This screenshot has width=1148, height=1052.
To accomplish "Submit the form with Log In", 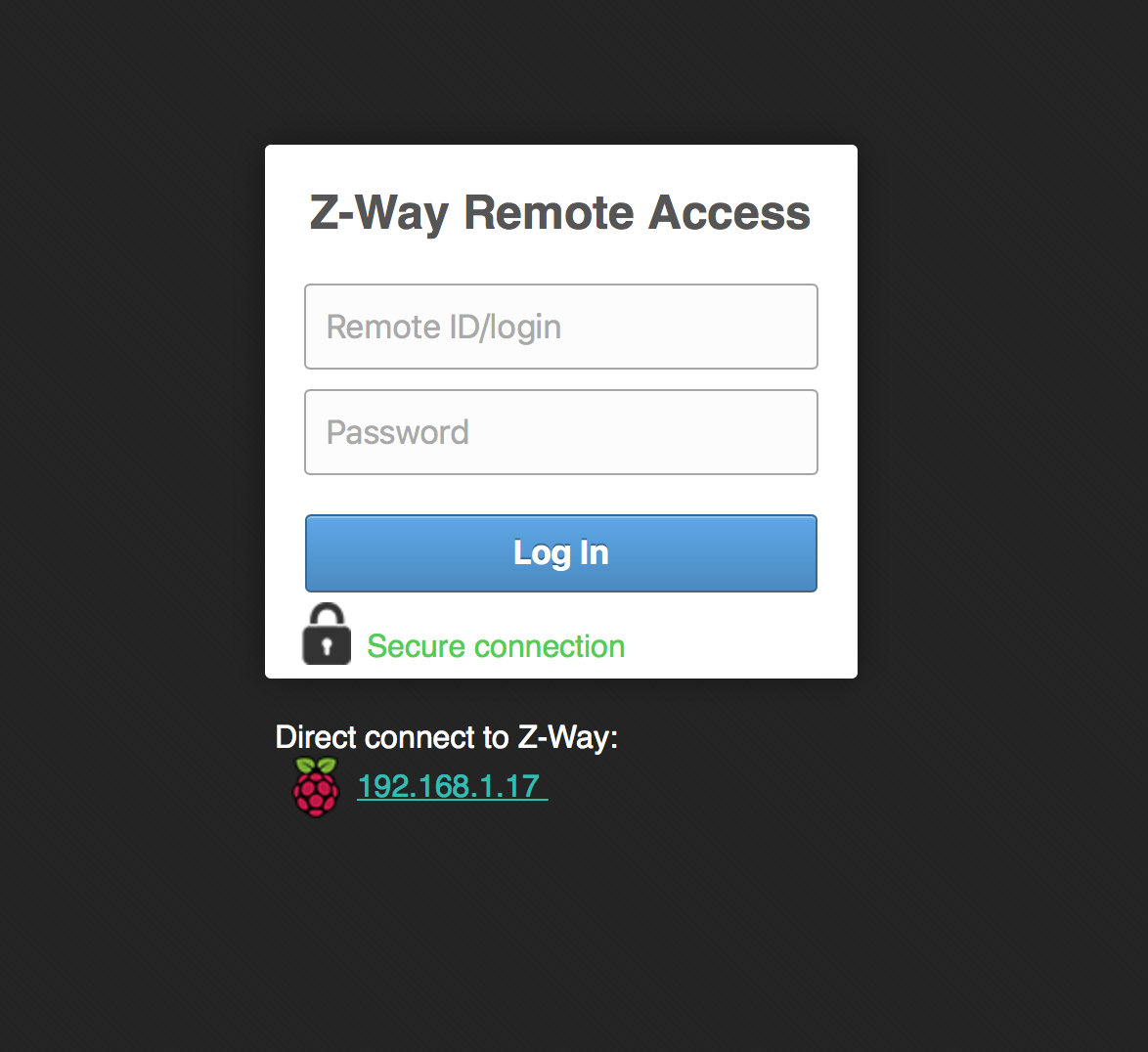I will (x=561, y=553).
